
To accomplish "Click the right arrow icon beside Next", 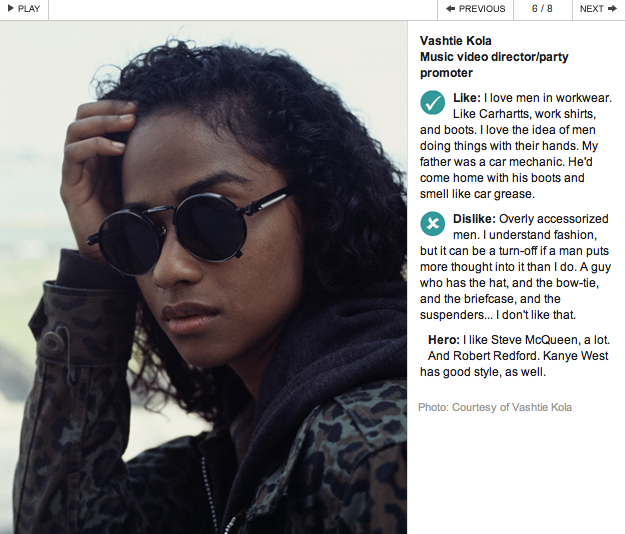I will tap(612, 9).
